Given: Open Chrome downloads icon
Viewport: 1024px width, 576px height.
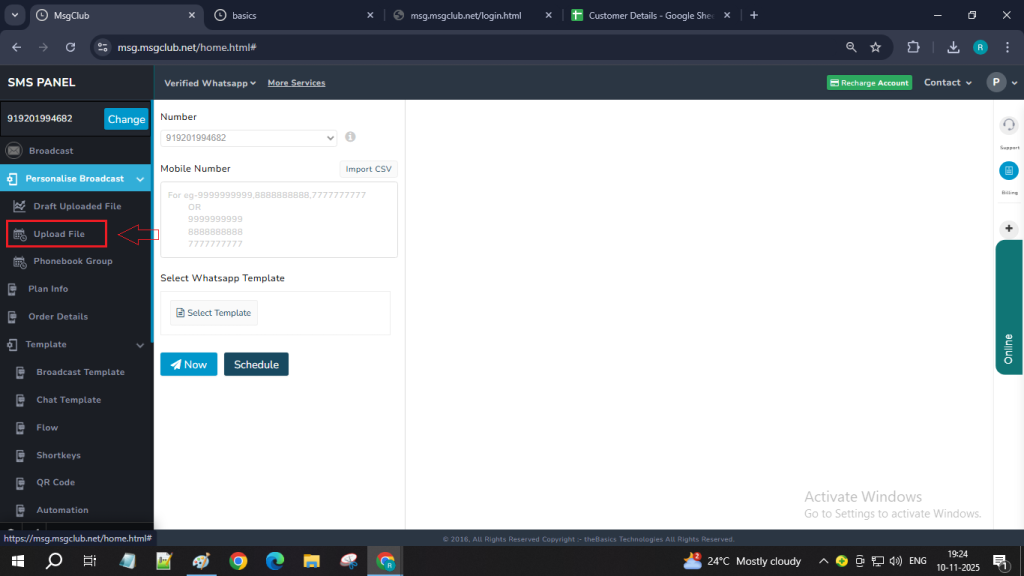Looking at the screenshot, I should [x=953, y=47].
